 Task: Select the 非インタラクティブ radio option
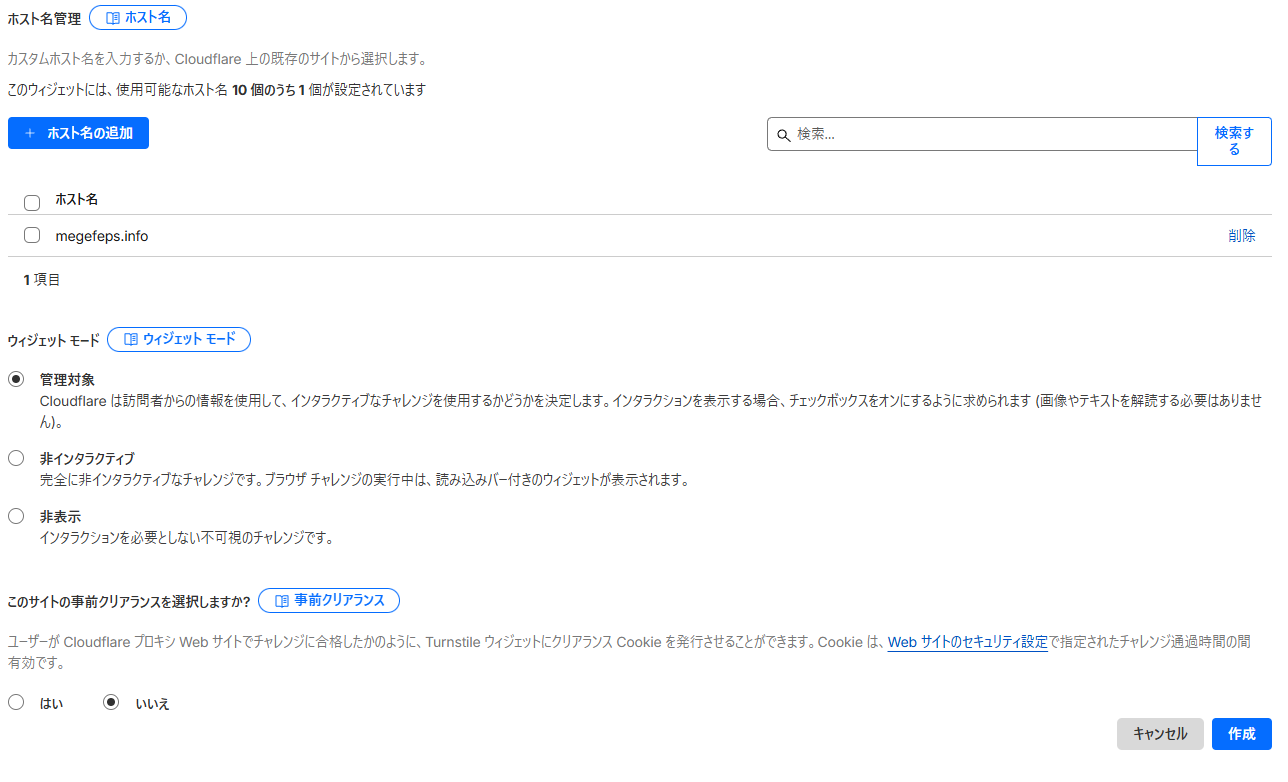click(x=16, y=458)
